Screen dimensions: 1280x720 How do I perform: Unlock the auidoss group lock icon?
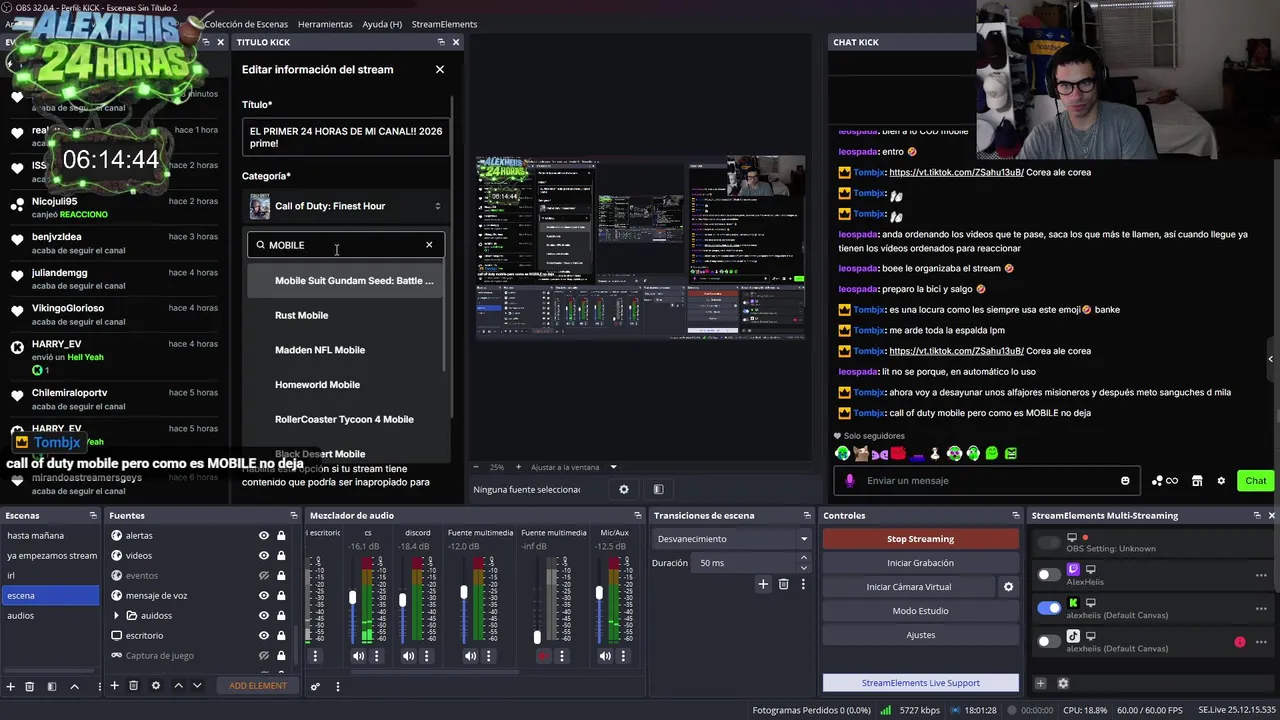point(281,616)
